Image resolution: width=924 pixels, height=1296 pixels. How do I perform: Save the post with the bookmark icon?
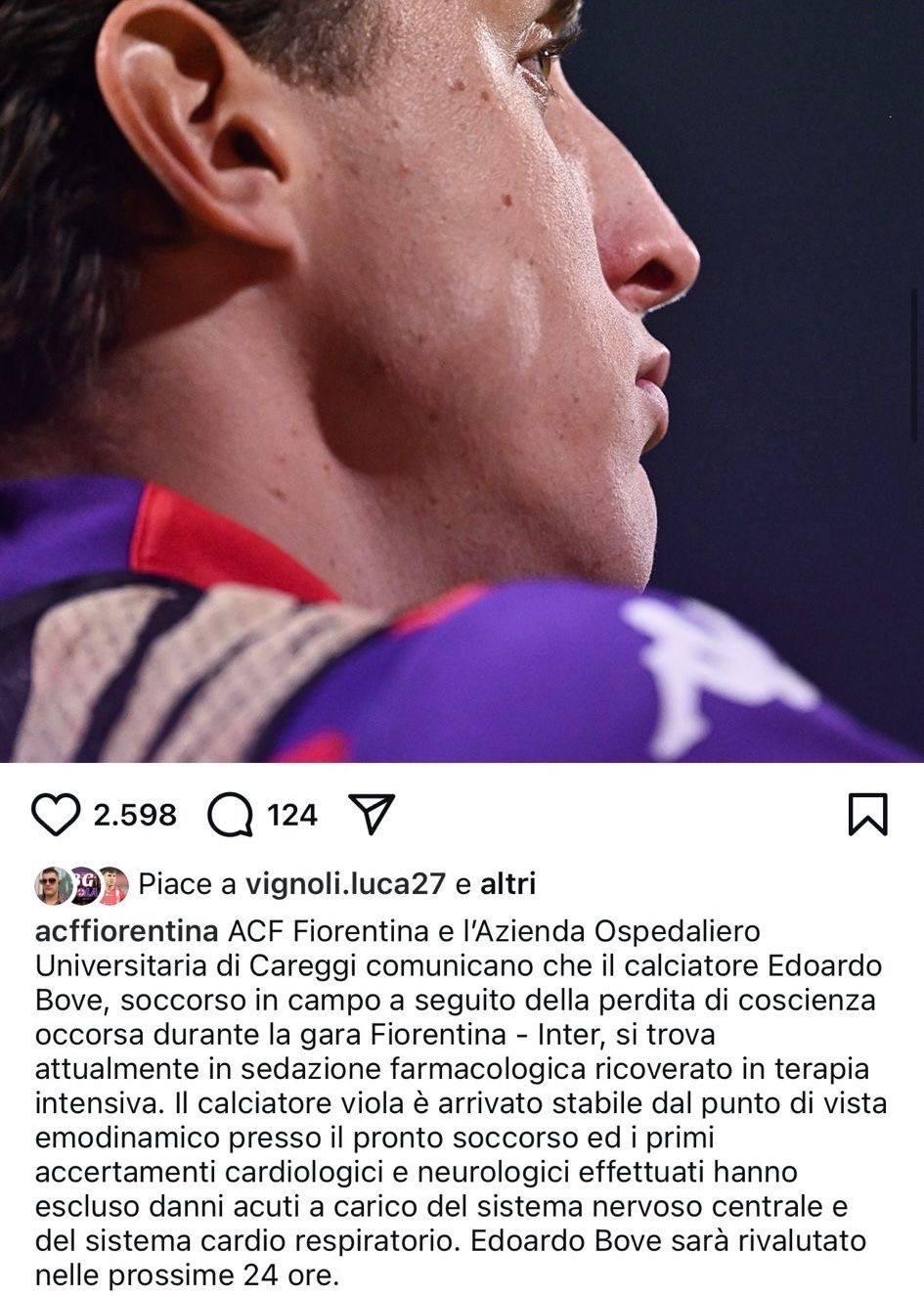pyautogui.click(x=867, y=814)
